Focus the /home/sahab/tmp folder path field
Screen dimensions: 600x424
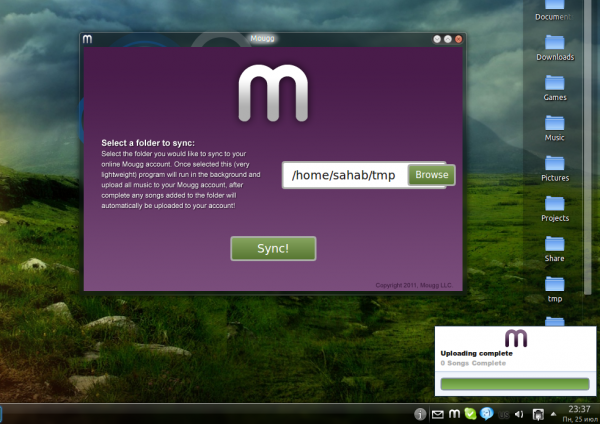345,175
